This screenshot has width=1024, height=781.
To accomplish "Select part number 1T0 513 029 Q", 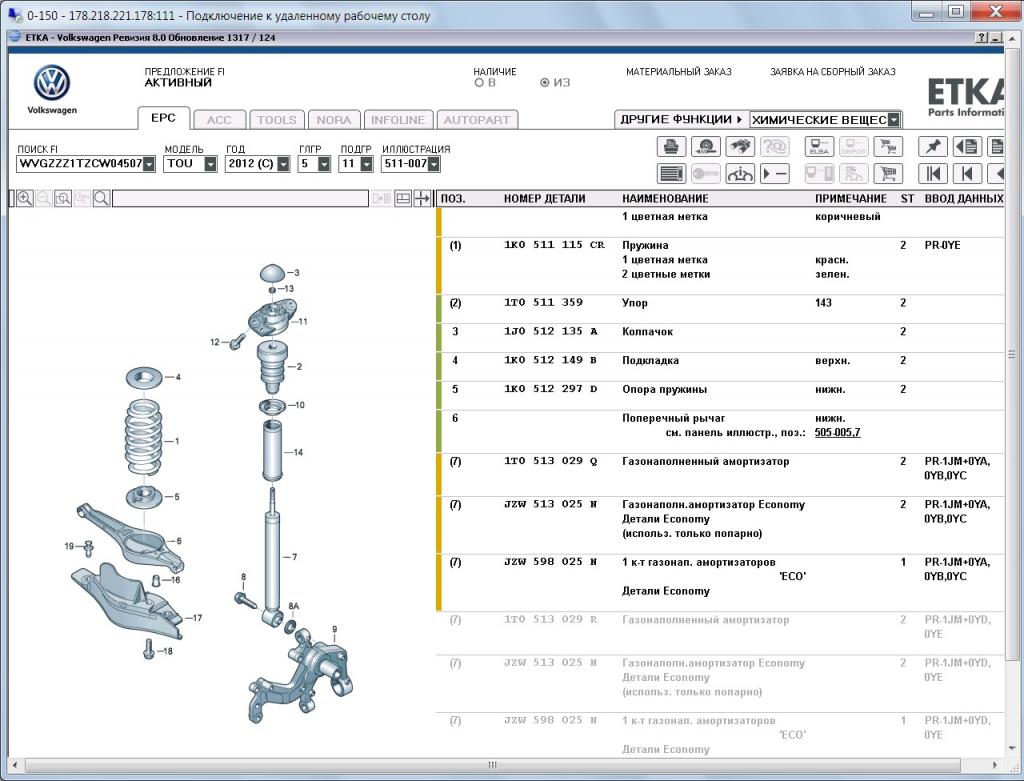I will coord(551,461).
